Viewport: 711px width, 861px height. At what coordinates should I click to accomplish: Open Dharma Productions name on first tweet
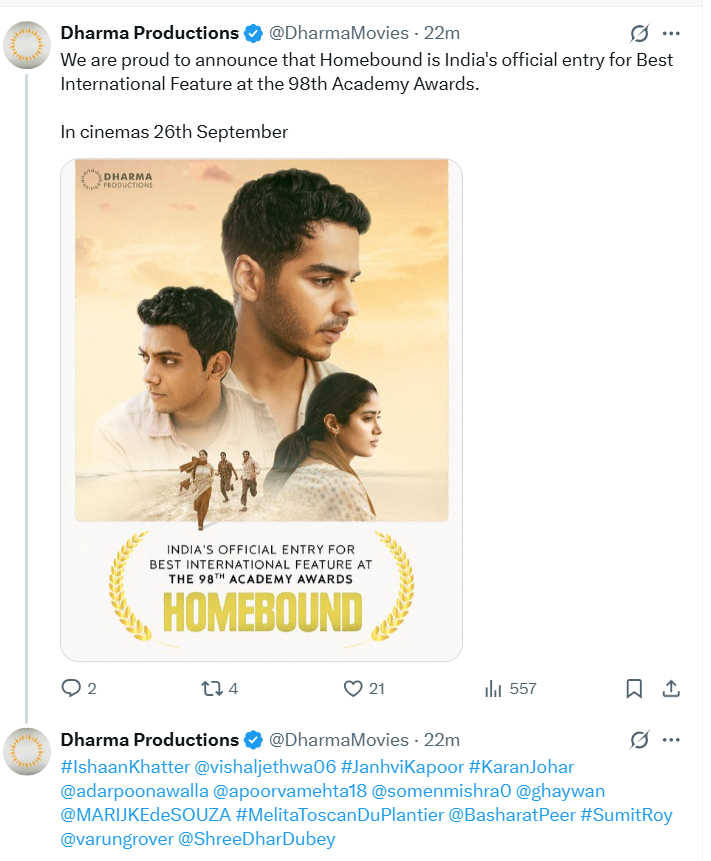(x=149, y=33)
